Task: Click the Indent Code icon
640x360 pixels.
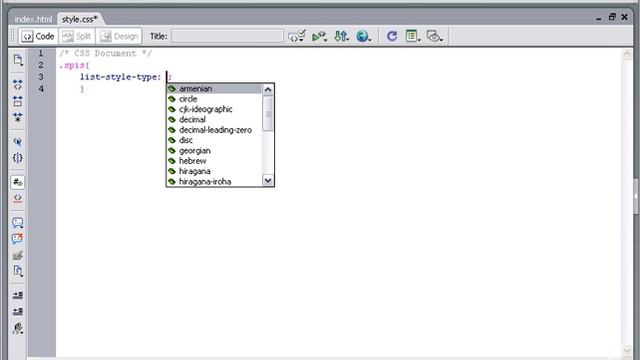Action: coord(18,296)
